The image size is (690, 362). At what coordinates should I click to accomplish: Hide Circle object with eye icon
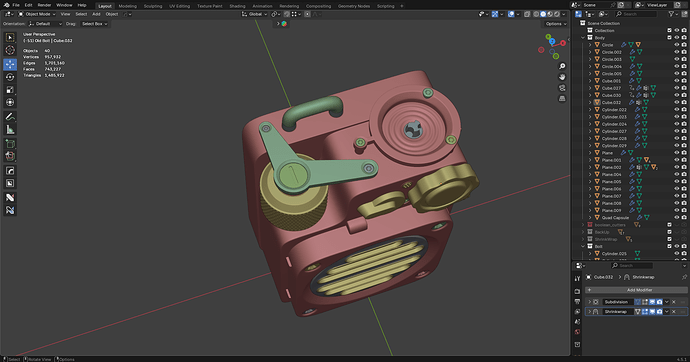[677, 45]
